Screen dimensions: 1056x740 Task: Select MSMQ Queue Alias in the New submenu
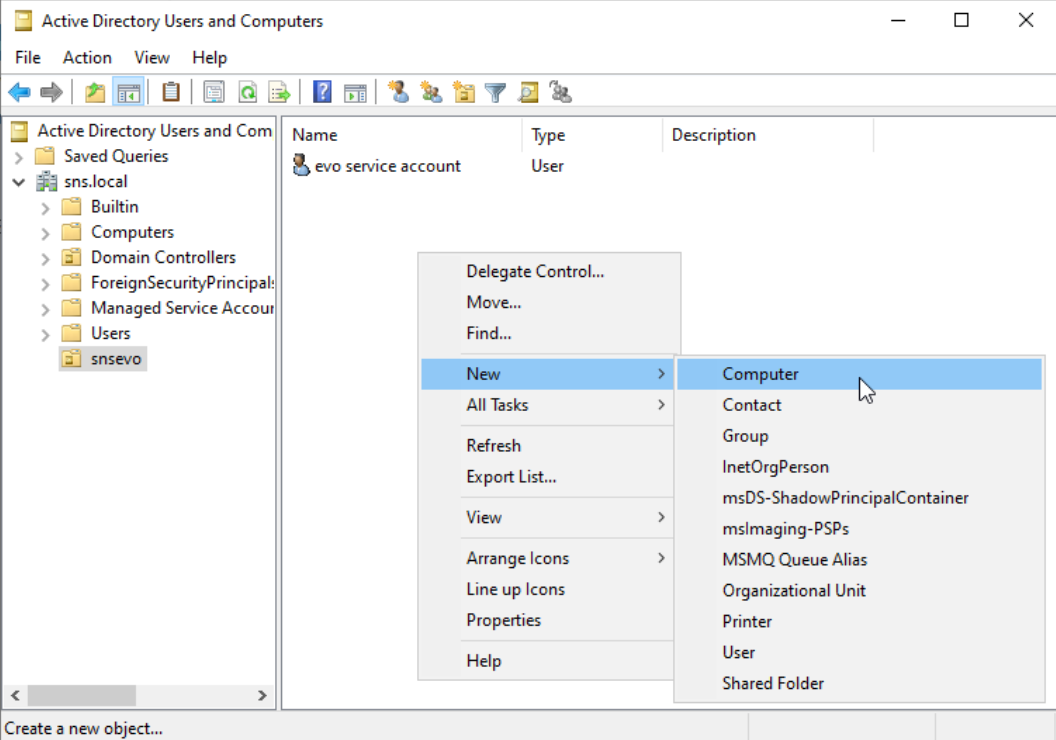pyautogui.click(x=859, y=560)
